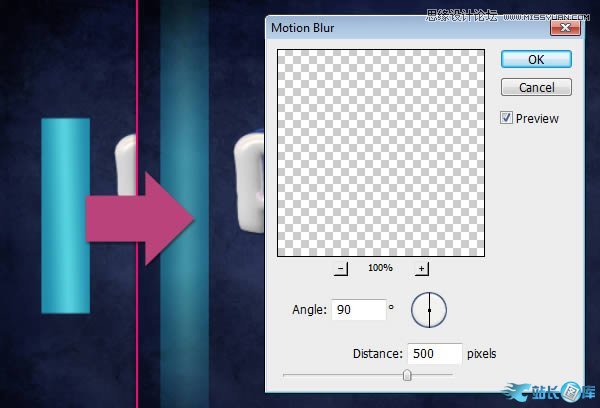600x408 pixels.
Task: Close the Motion Blur dialog
Action: (x=566, y=27)
